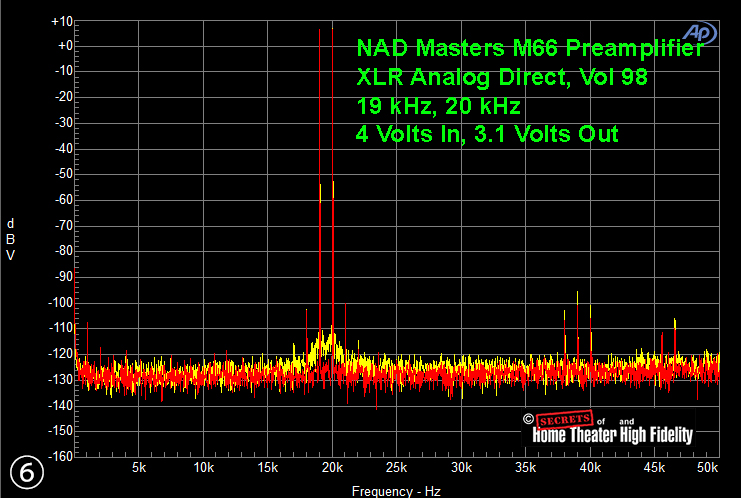Screen dimensions: 741x498
Task: Click the 50k frequency axis label
Action: point(707,468)
